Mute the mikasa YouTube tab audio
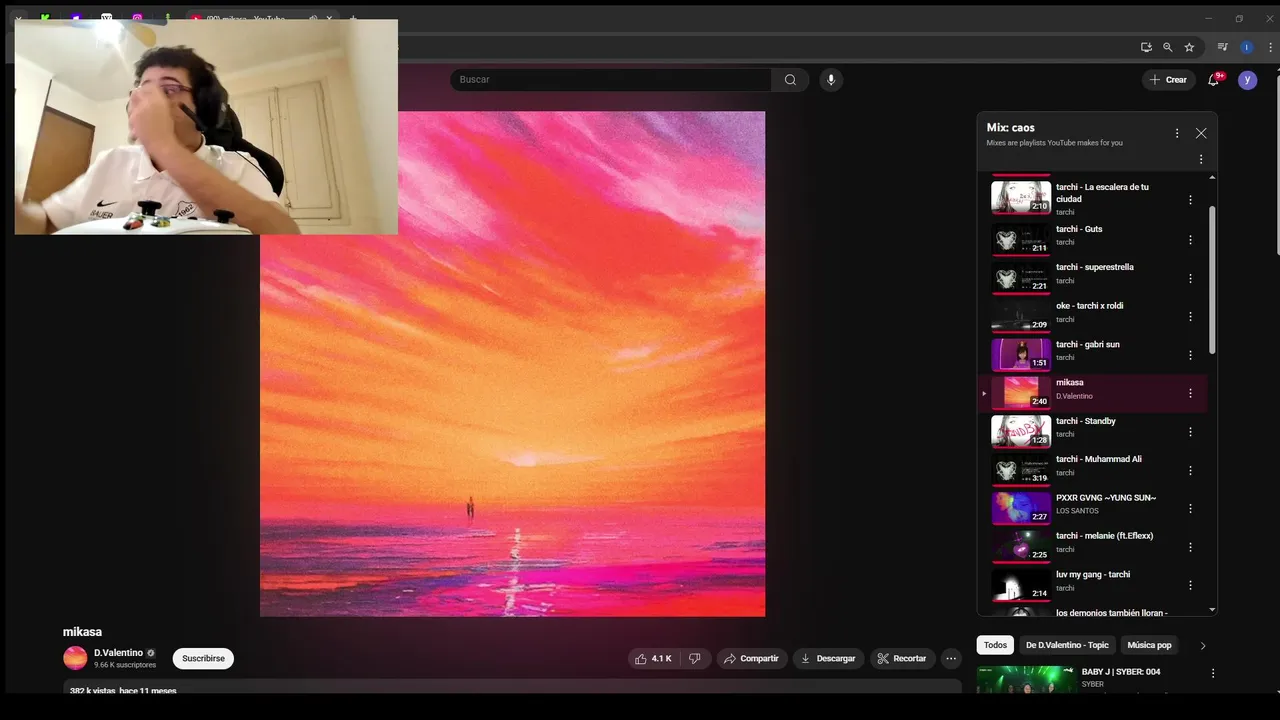Screen dimensions: 1280x720 [312, 19]
